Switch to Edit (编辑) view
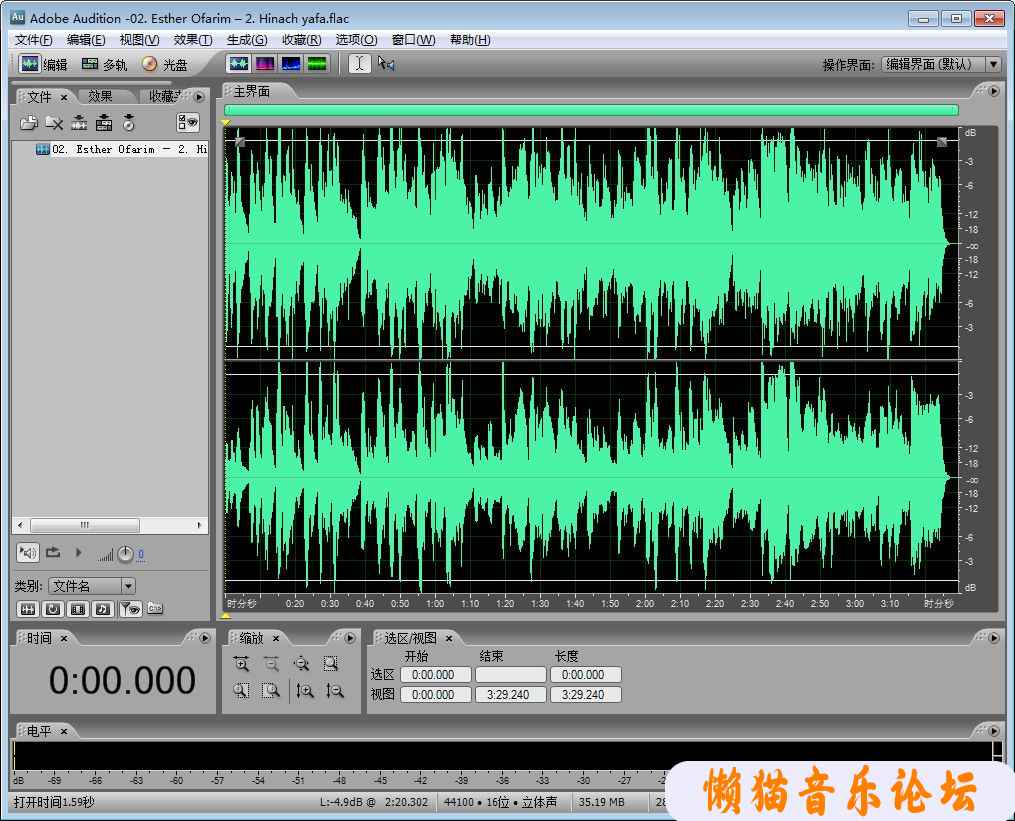Image resolution: width=1015 pixels, height=821 pixels. [44, 64]
